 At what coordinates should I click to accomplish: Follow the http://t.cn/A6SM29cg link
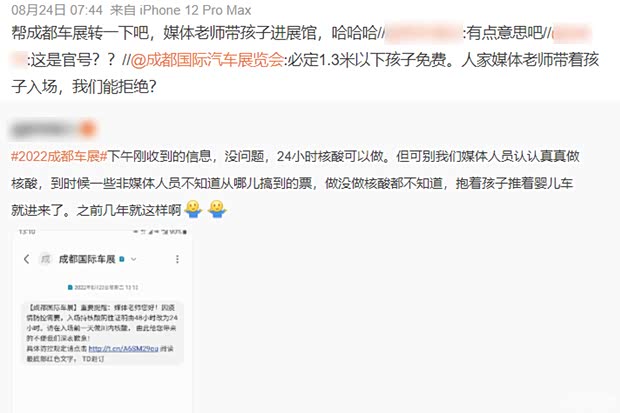point(123,349)
